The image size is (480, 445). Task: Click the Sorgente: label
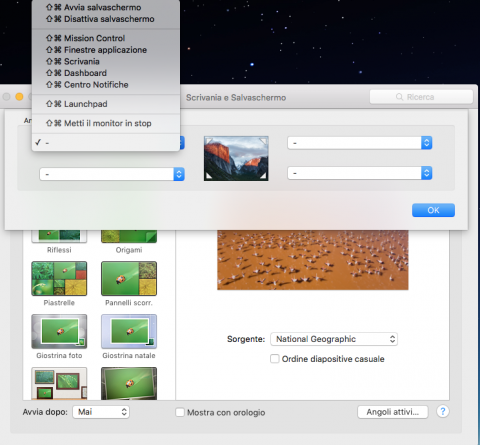[x=246, y=339]
